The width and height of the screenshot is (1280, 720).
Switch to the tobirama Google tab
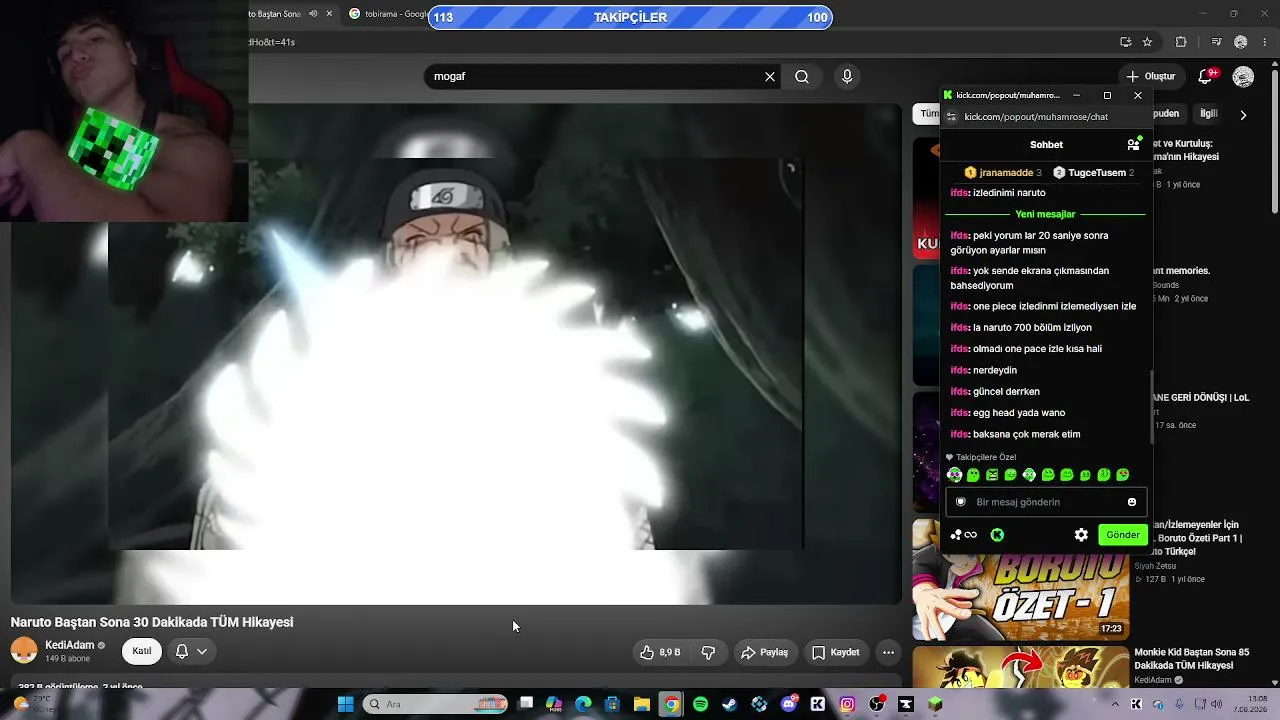pyautogui.click(x=388, y=14)
